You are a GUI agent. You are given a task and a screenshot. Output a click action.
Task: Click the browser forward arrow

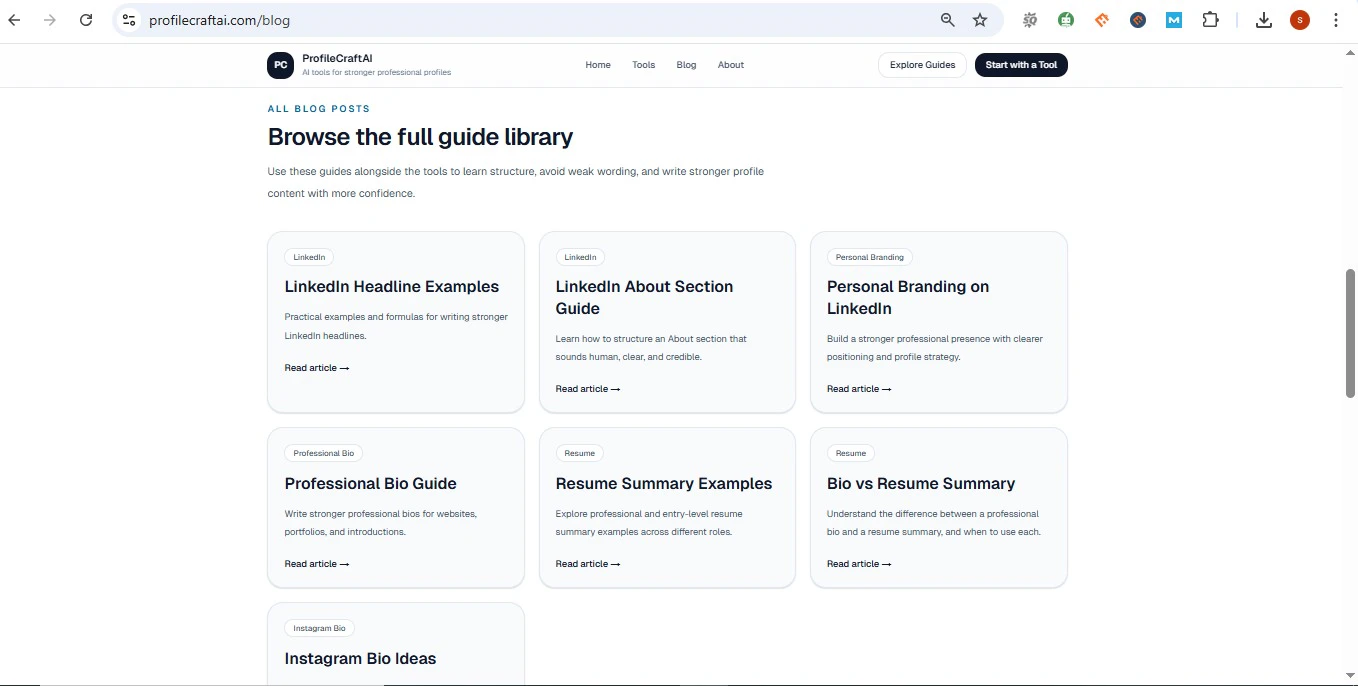50,20
